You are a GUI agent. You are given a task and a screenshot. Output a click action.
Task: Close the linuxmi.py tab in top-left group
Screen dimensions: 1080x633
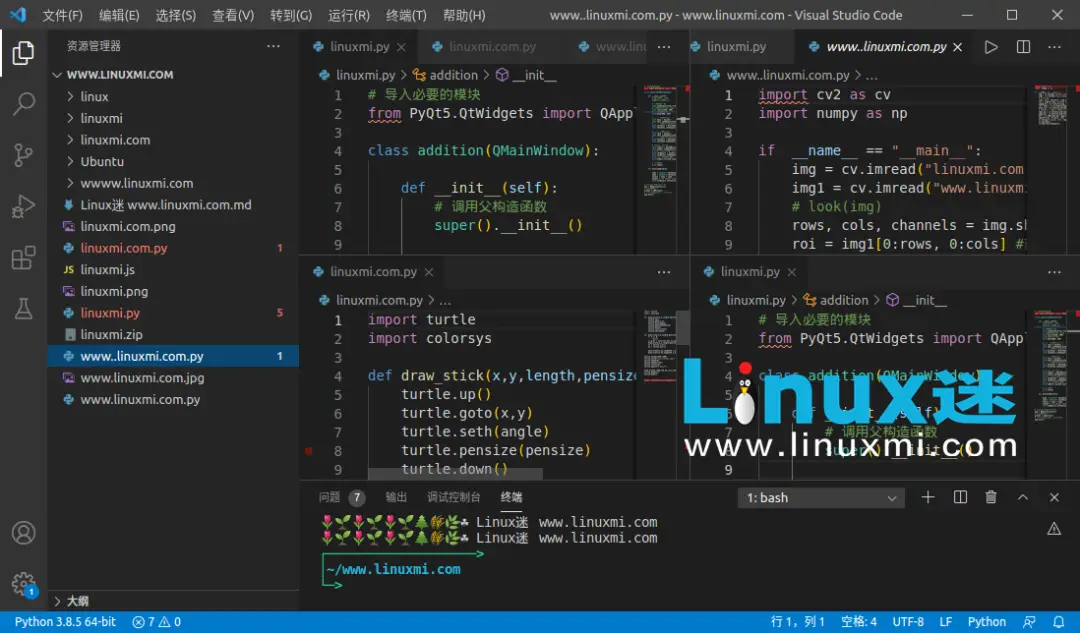pyautogui.click(x=402, y=47)
